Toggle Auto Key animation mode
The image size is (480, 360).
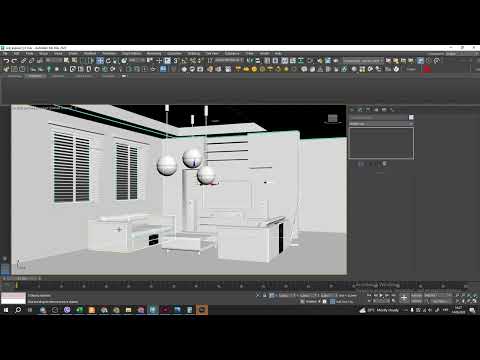(417, 295)
